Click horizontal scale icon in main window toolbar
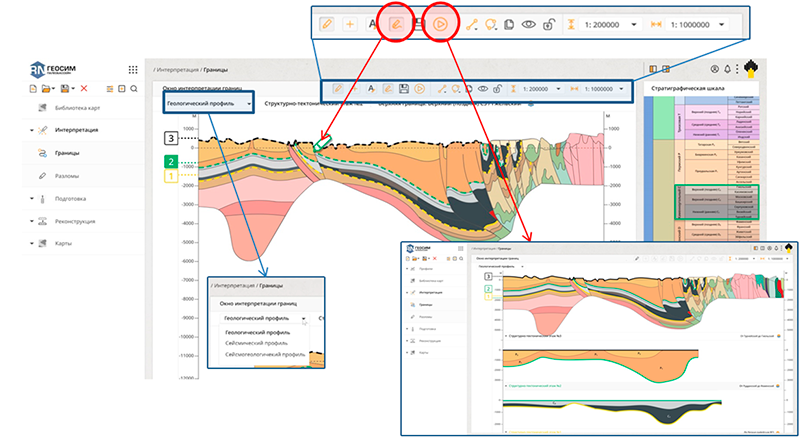Viewport: 800px width, 437px height. 574,89
